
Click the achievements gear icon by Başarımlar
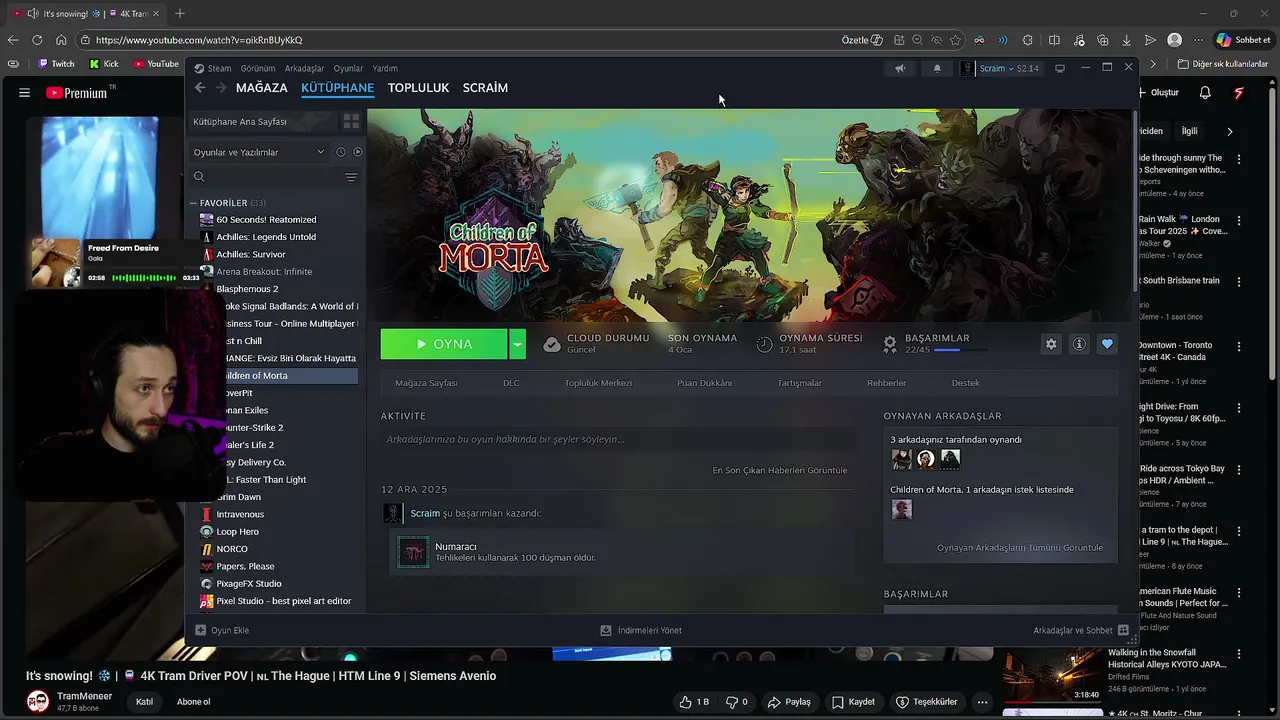pos(889,344)
